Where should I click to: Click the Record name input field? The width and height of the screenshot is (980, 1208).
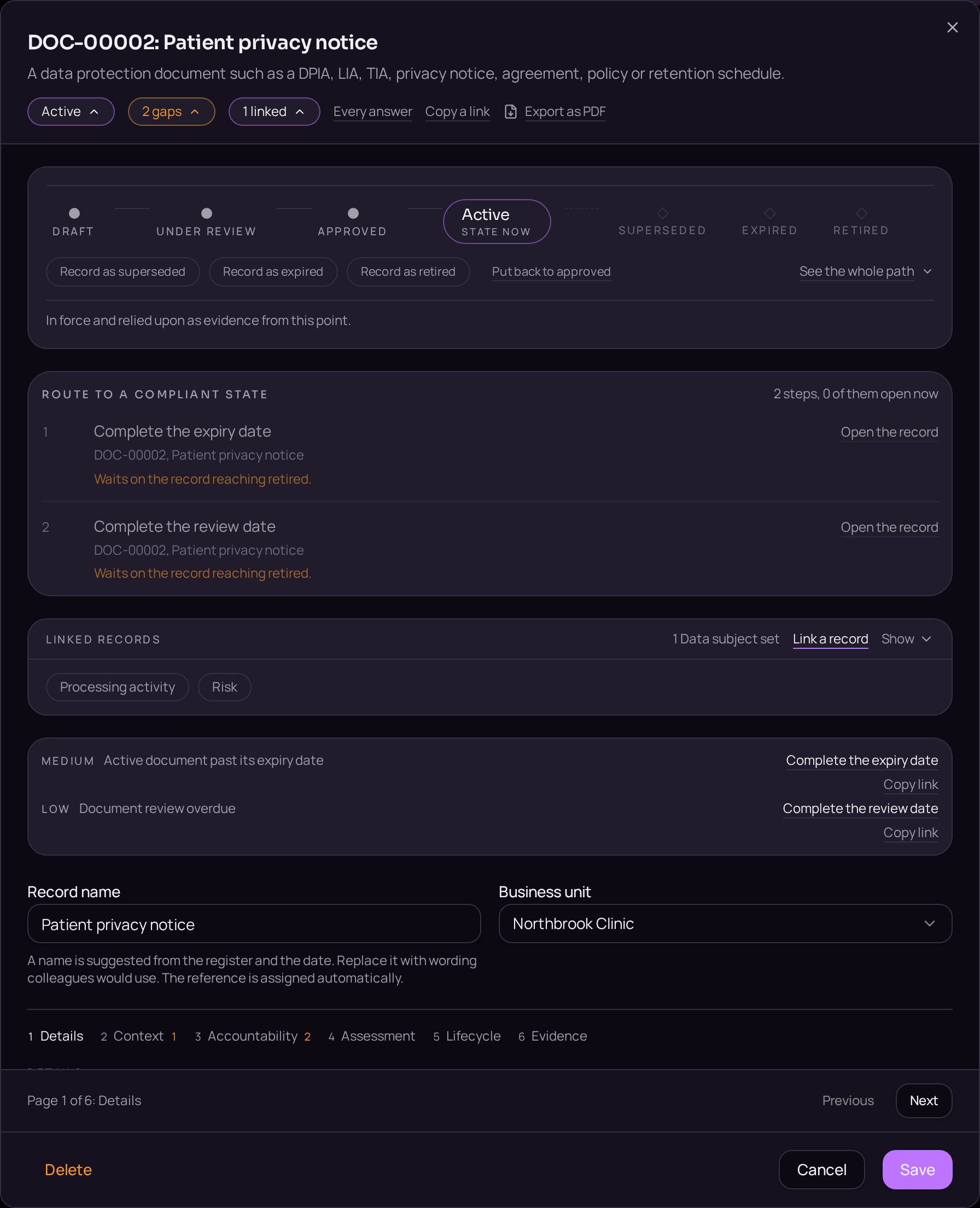[254, 924]
